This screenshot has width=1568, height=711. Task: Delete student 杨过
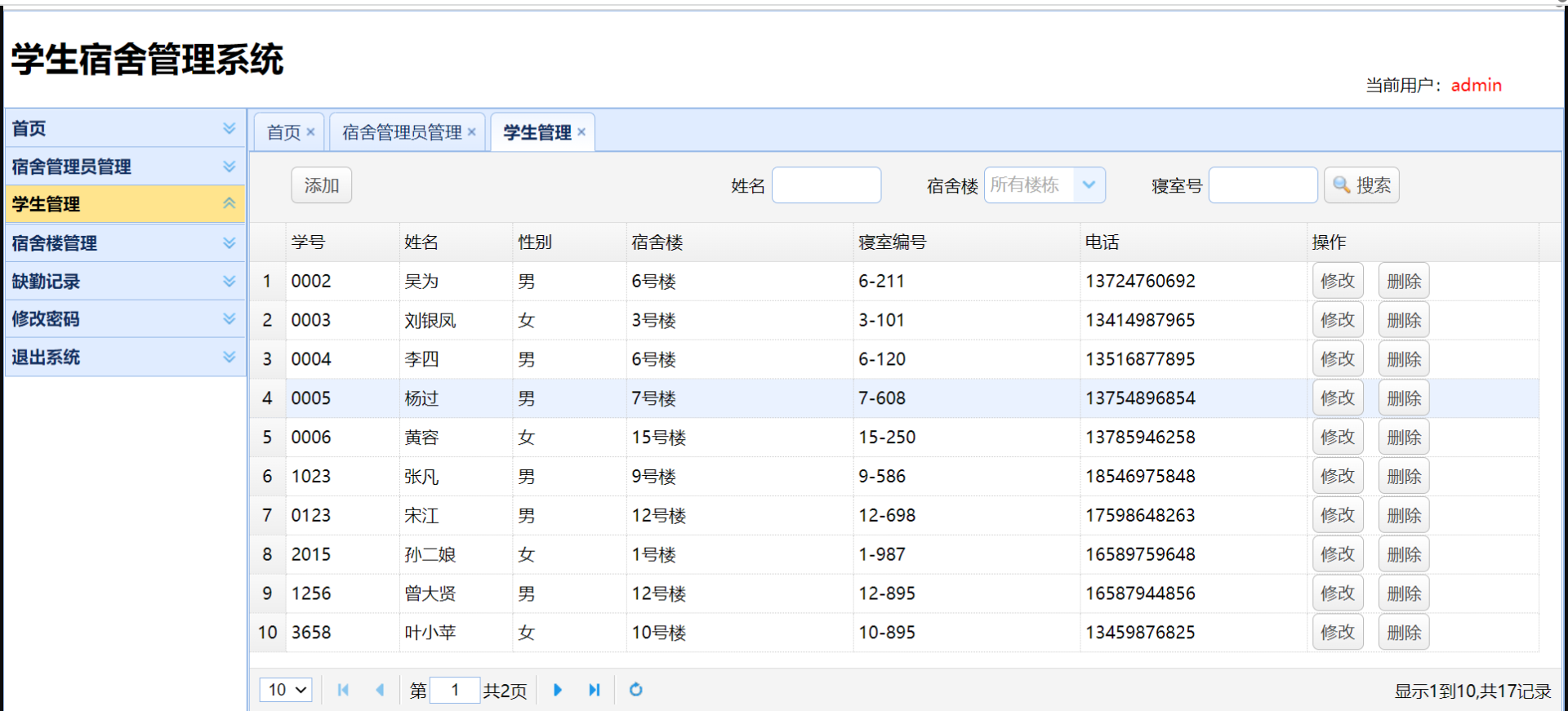(1404, 398)
